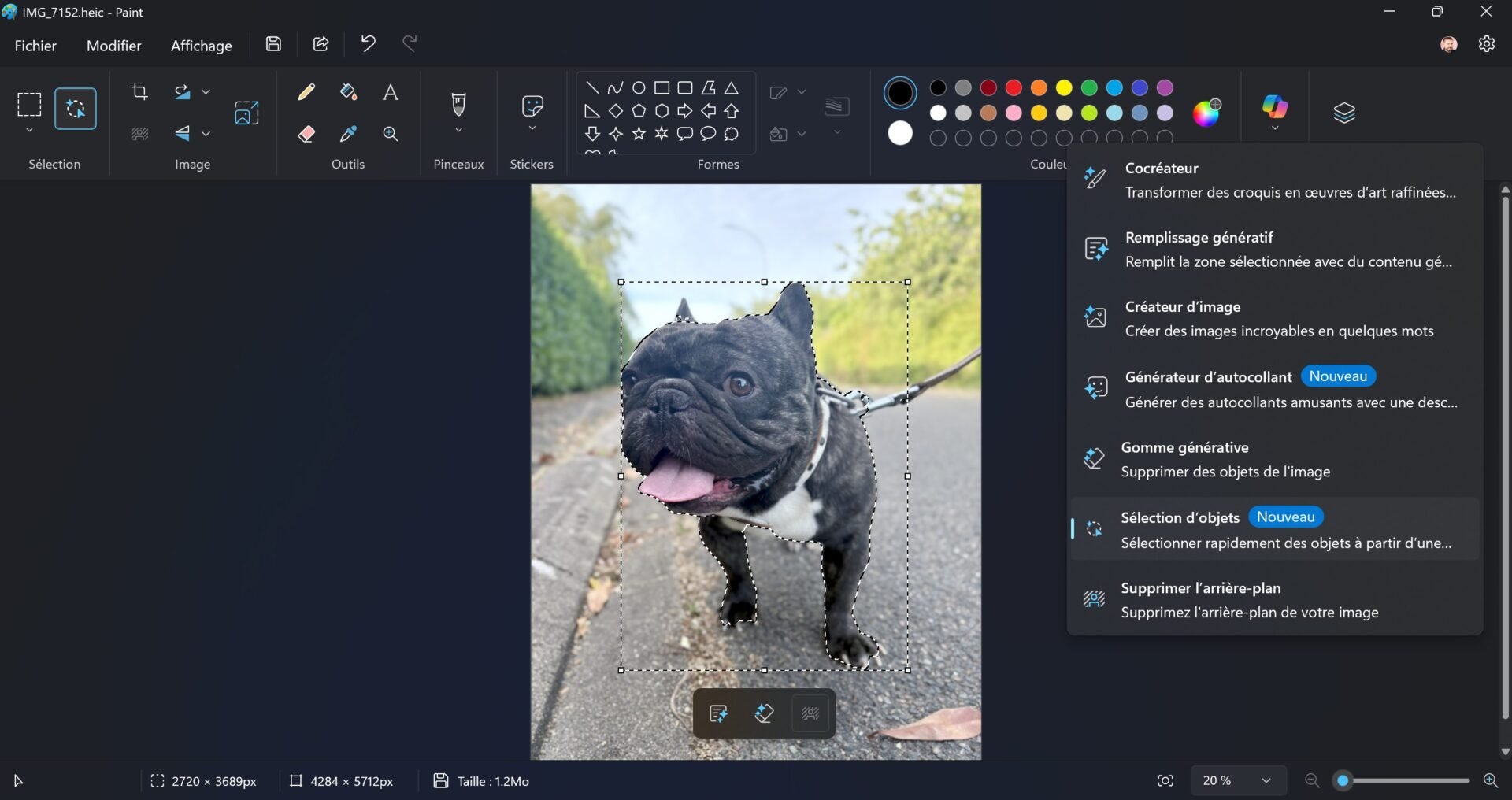Viewport: 1512px width, 800px height.
Task: Click remove background button on floating toolbar
Action: (x=810, y=713)
